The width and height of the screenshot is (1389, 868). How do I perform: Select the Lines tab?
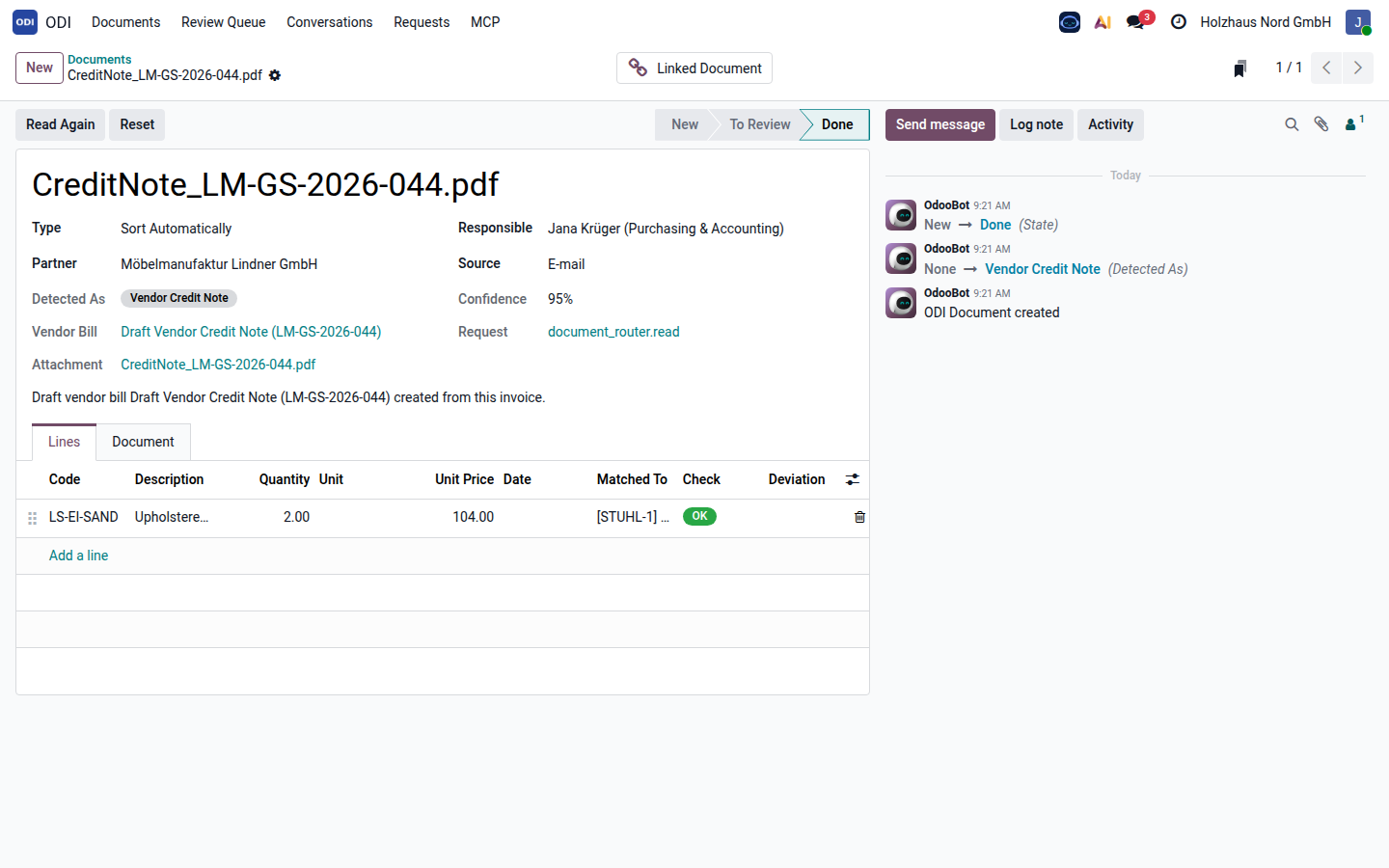(x=65, y=442)
